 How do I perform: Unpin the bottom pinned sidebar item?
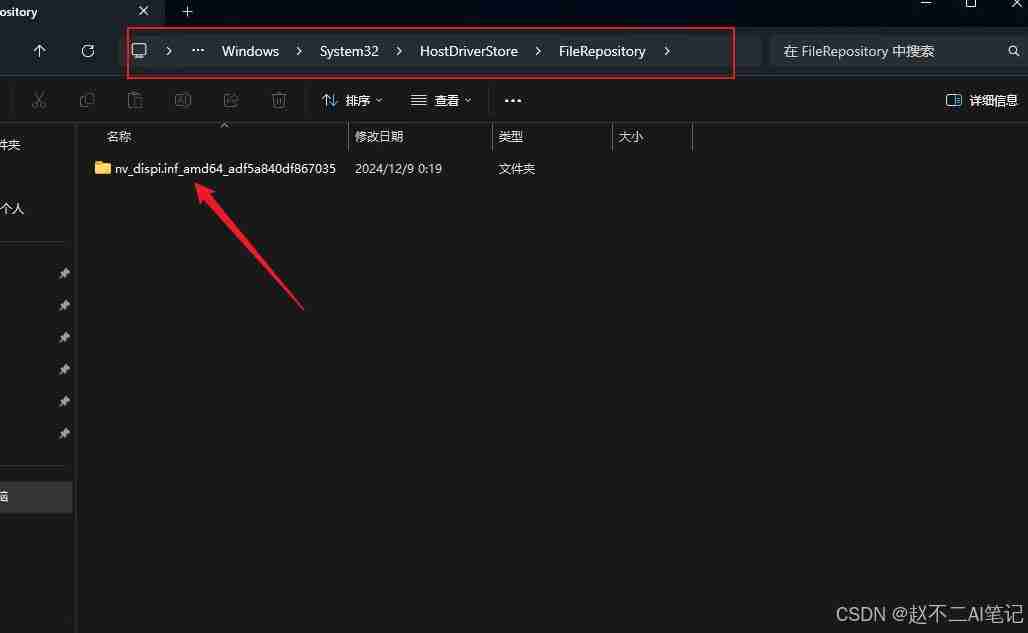coord(64,434)
